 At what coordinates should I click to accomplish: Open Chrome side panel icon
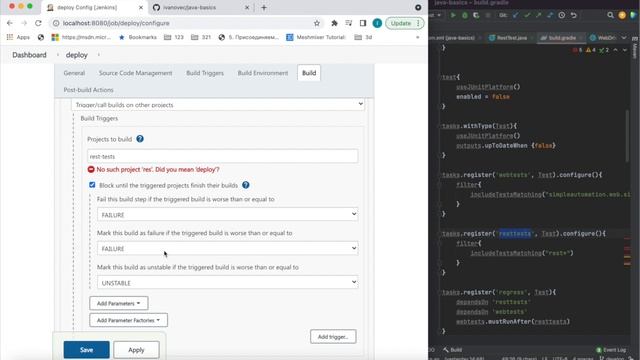(x=362, y=23)
